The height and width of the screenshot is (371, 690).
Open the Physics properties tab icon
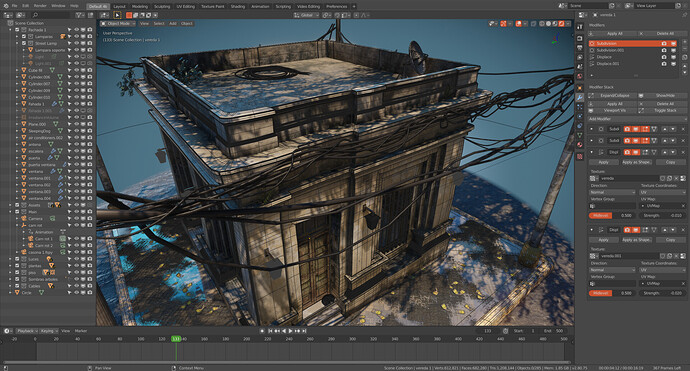pyautogui.click(x=580, y=116)
